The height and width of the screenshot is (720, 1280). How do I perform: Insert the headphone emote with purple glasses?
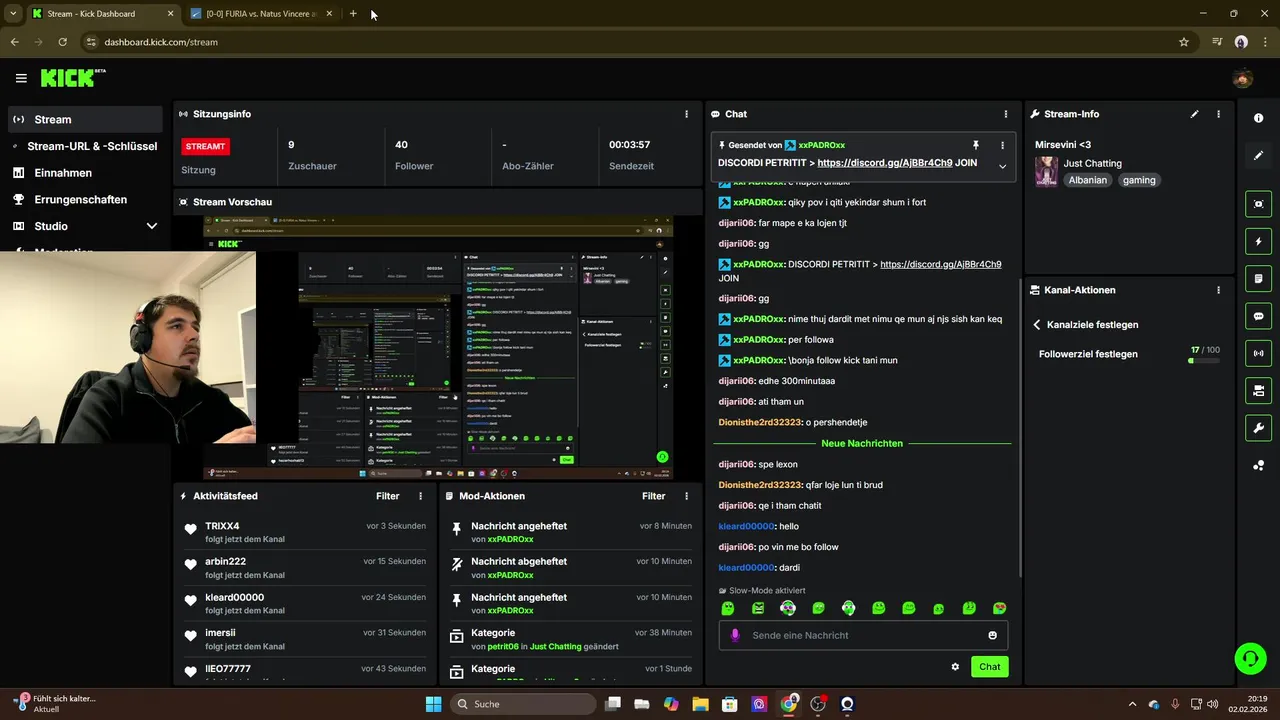788,608
